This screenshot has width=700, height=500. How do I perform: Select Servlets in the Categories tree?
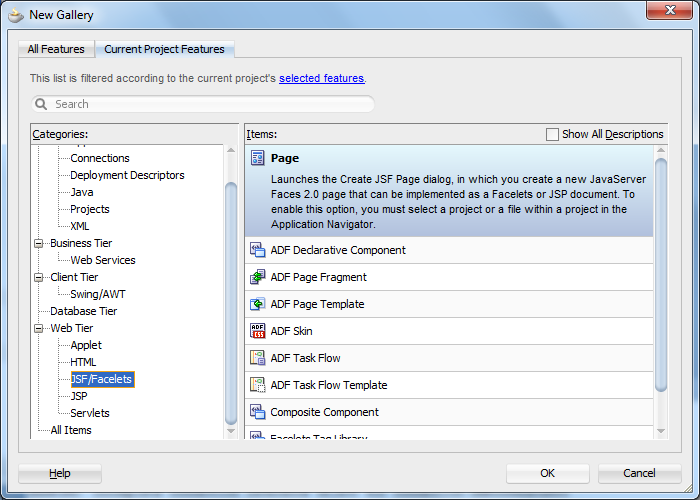click(x=90, y=413)
